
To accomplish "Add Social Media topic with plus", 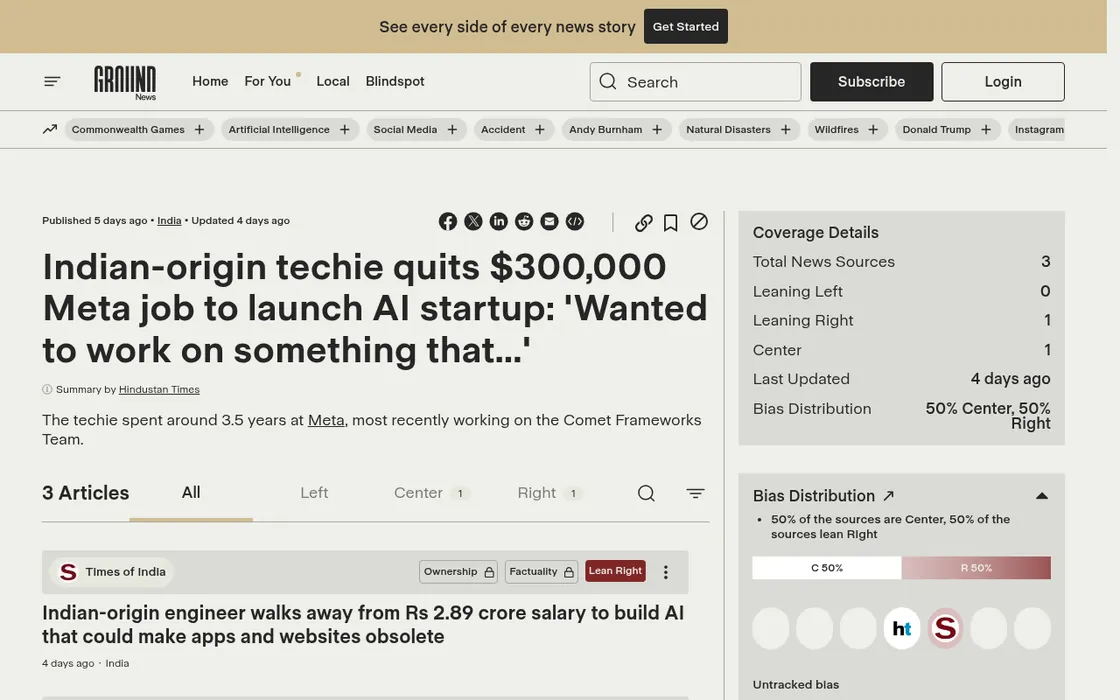I will [452, 129].
